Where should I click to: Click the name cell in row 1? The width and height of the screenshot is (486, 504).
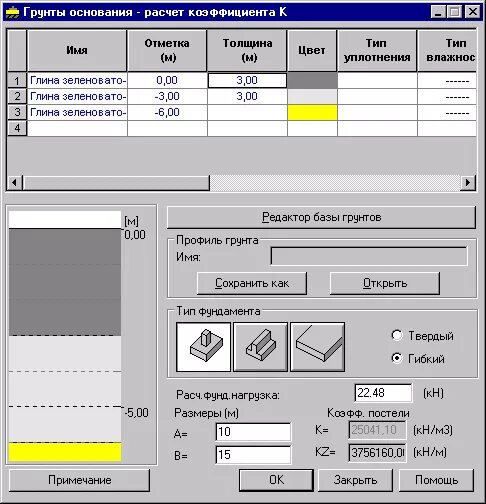[x=77, y=80]
